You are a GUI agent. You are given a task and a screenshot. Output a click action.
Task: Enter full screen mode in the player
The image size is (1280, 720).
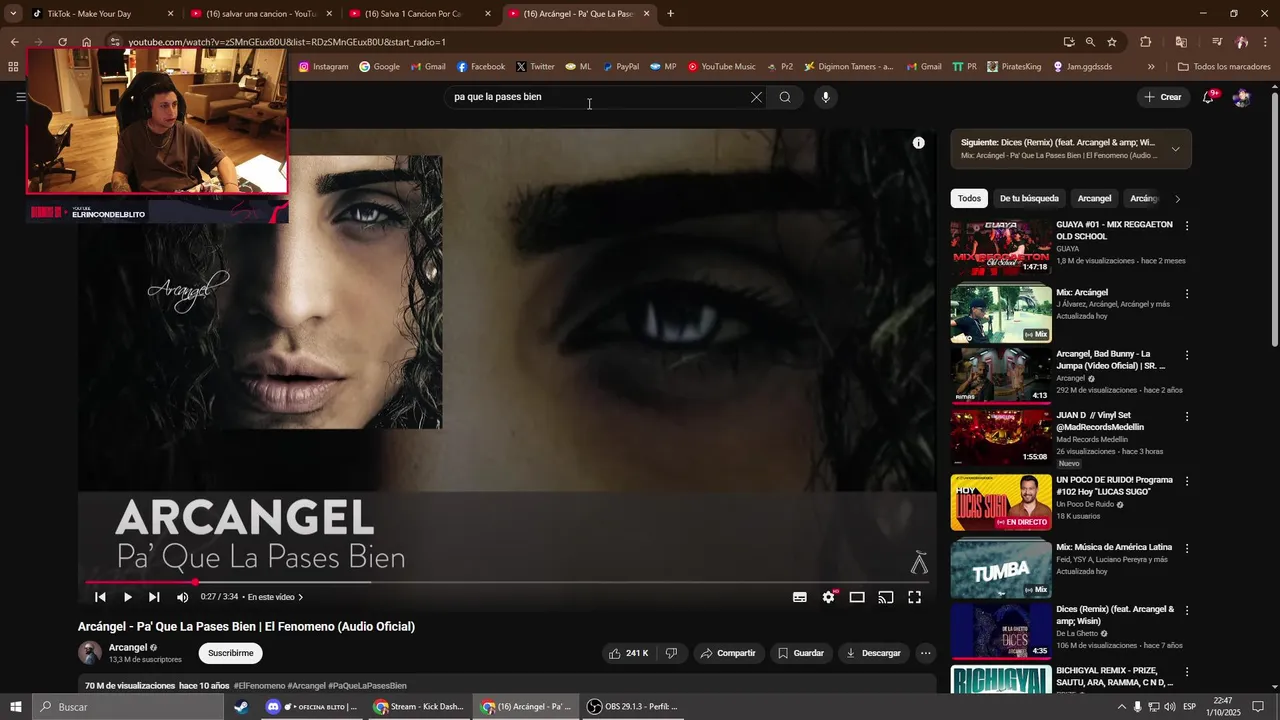[914, 597]
